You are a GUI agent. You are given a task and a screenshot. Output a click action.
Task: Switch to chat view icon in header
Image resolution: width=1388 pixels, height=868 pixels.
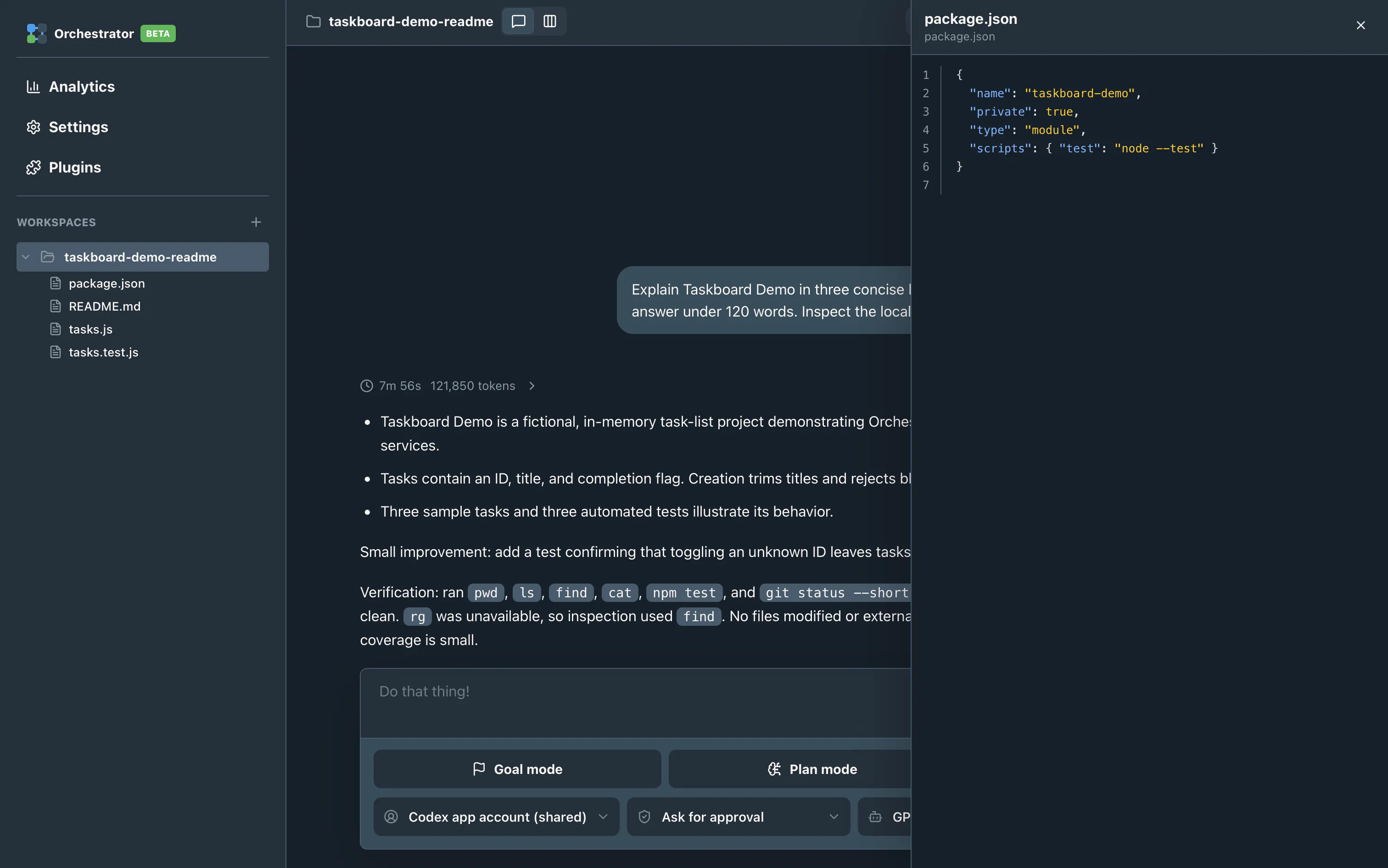[x=519, y=21]
